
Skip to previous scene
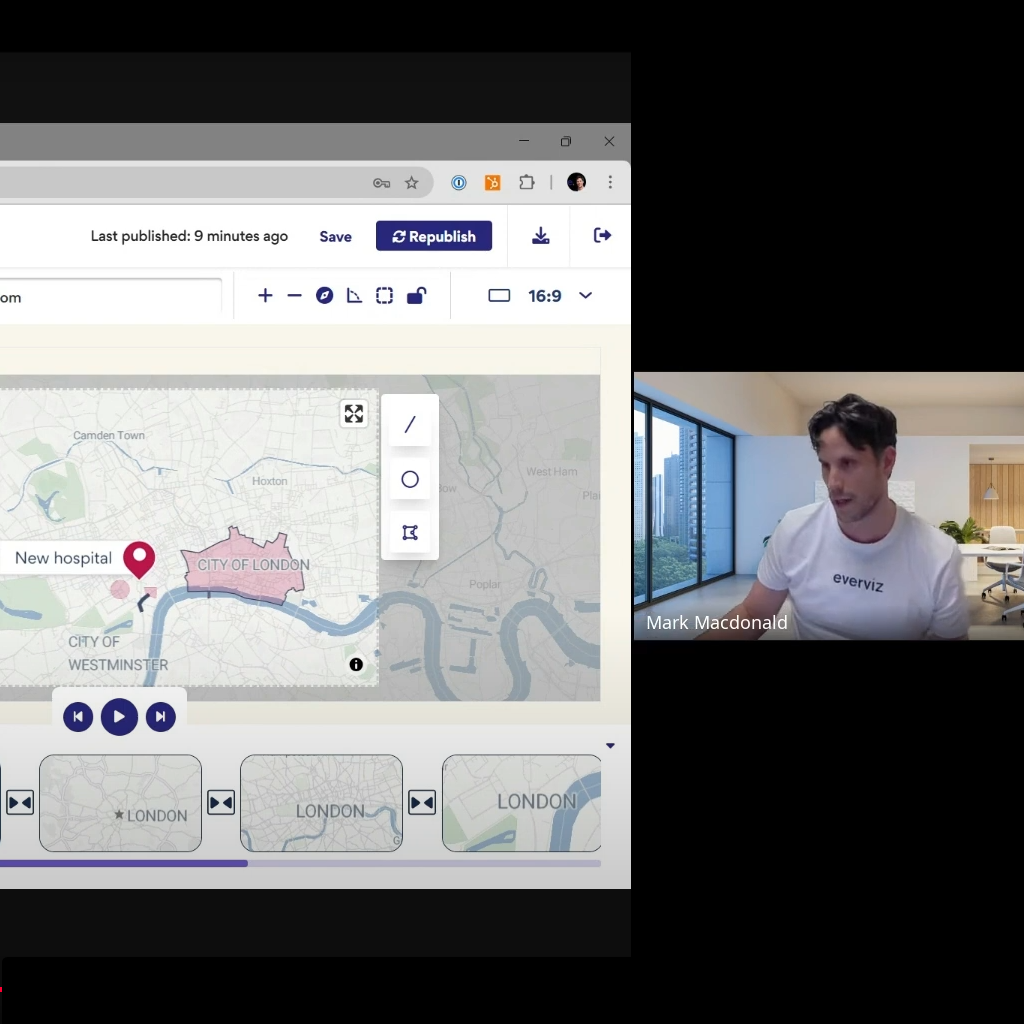click(x=78, y=717)
